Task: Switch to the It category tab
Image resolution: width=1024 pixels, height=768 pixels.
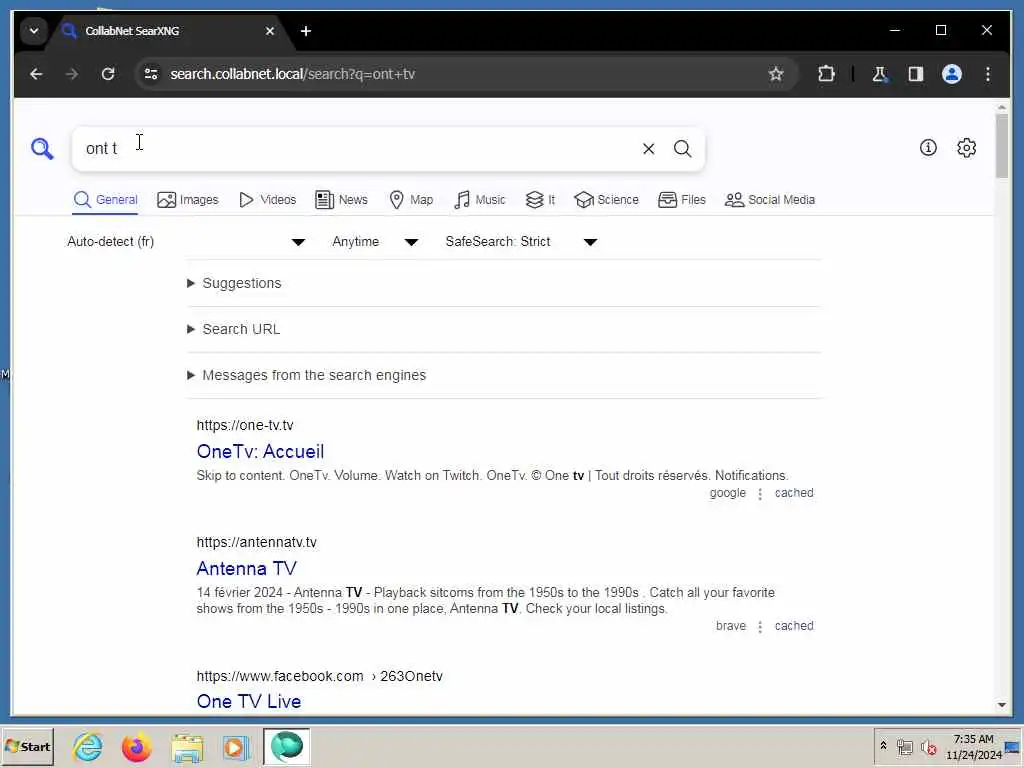Action: [540, 200]
